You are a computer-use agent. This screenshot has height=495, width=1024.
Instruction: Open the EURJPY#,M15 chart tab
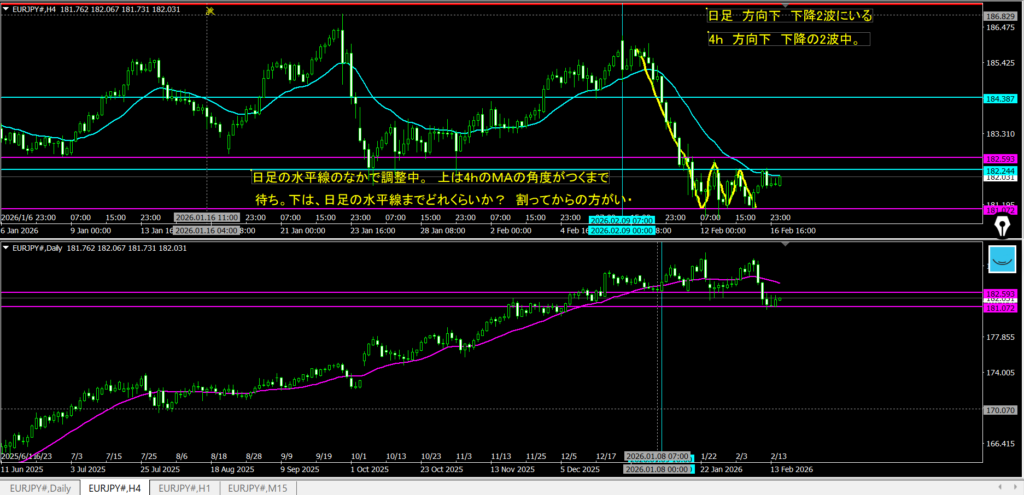259,488
